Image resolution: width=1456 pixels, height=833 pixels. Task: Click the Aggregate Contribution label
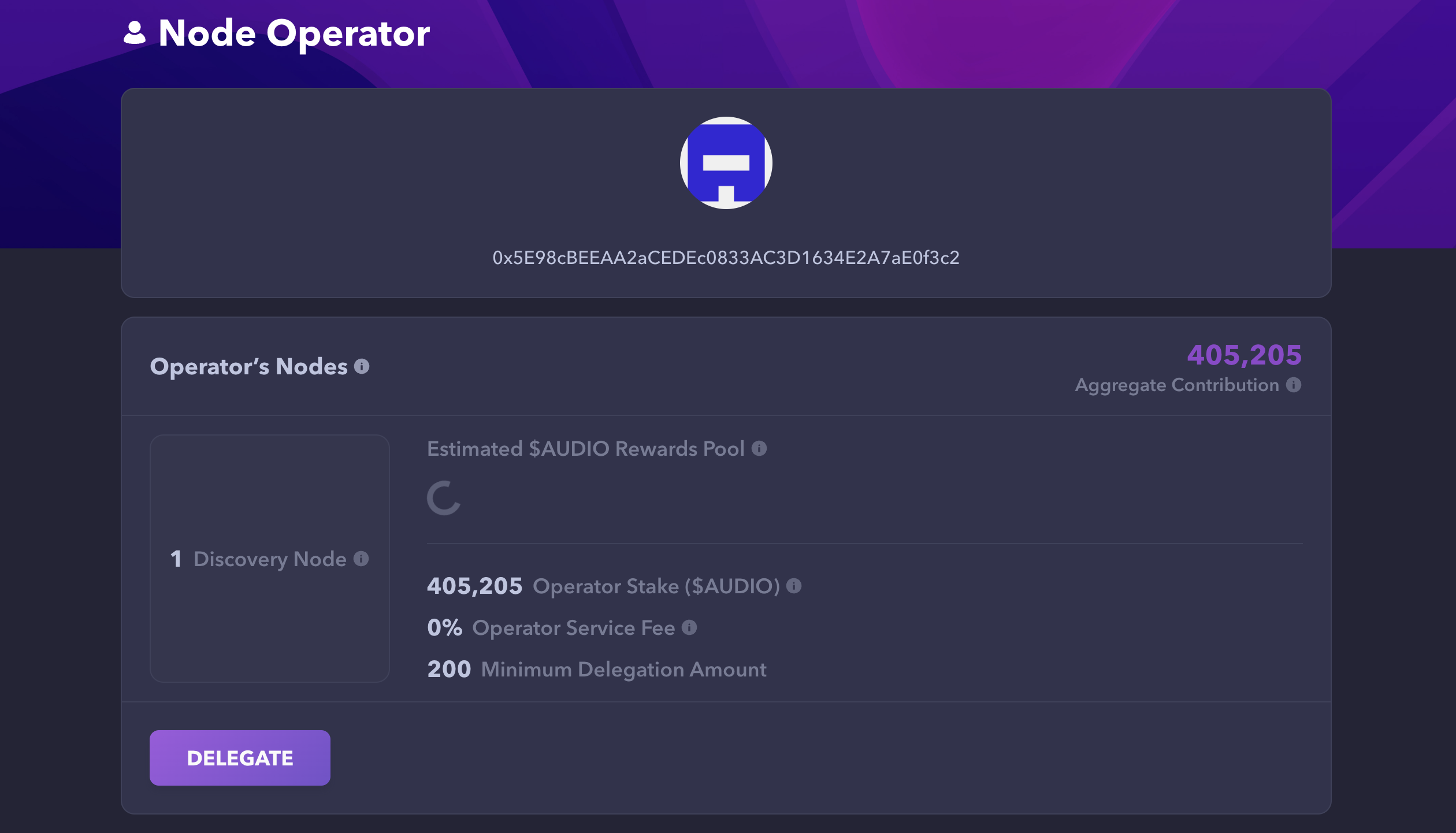[1176, 385]
